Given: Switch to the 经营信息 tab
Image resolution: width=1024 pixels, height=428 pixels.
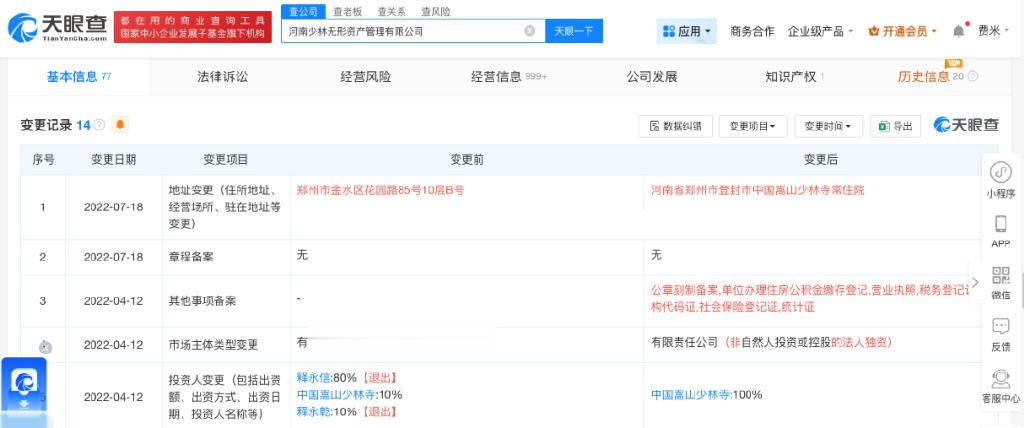Looking at the screenshot, I should 509,76.
